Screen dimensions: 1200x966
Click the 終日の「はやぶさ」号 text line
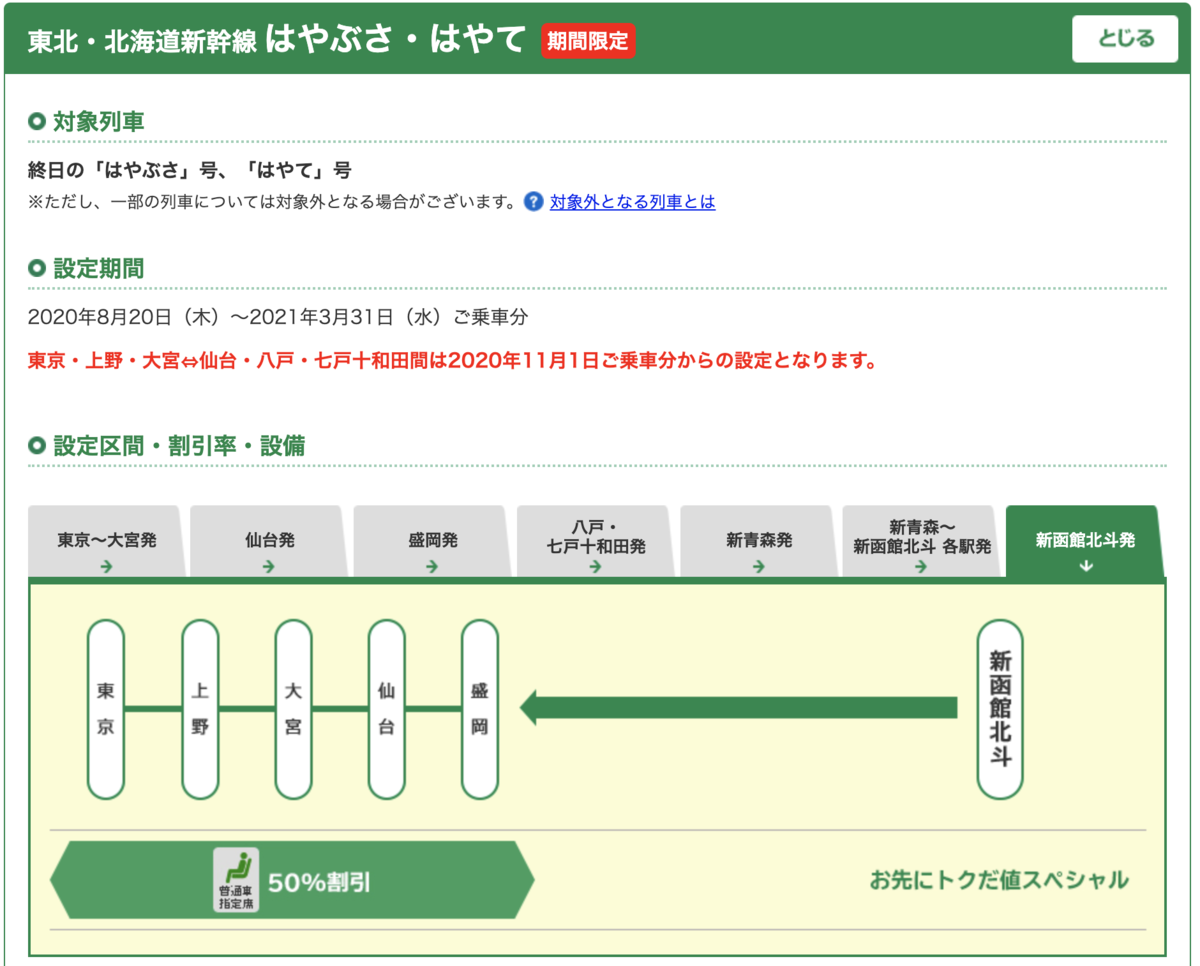pos(190,170)
